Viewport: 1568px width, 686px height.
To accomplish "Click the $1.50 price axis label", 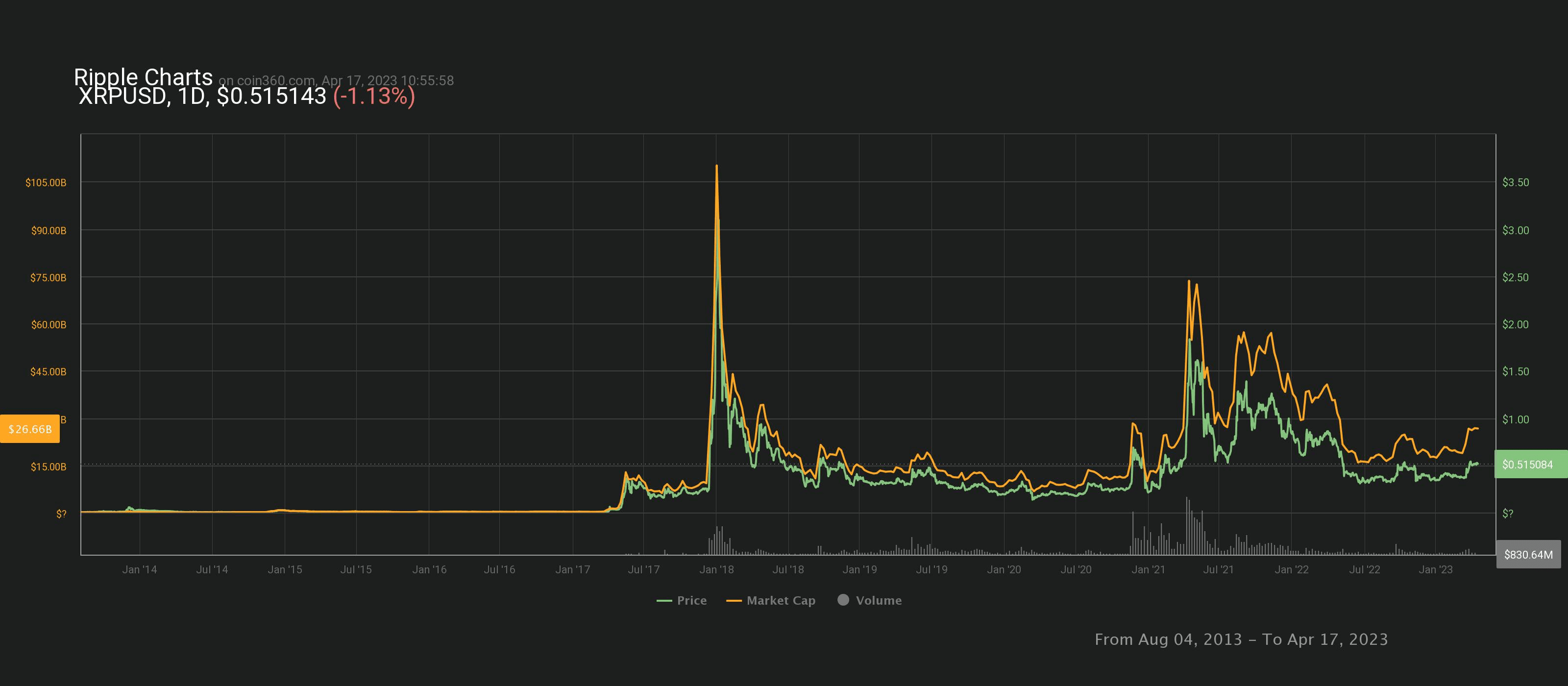I will click(x=1516, y=371).
